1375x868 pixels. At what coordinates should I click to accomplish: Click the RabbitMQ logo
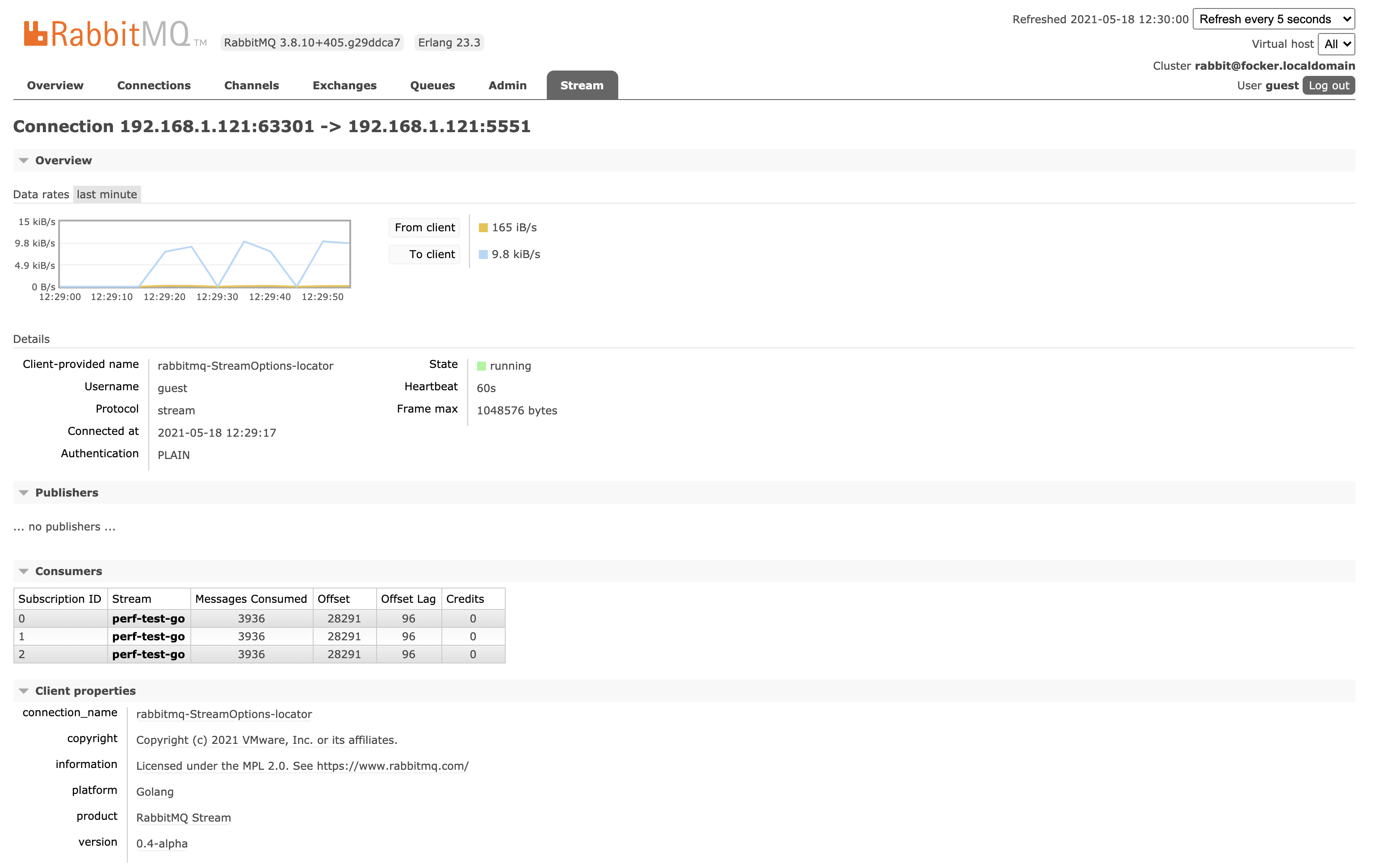pyautogui.click(x=106, y=34)
